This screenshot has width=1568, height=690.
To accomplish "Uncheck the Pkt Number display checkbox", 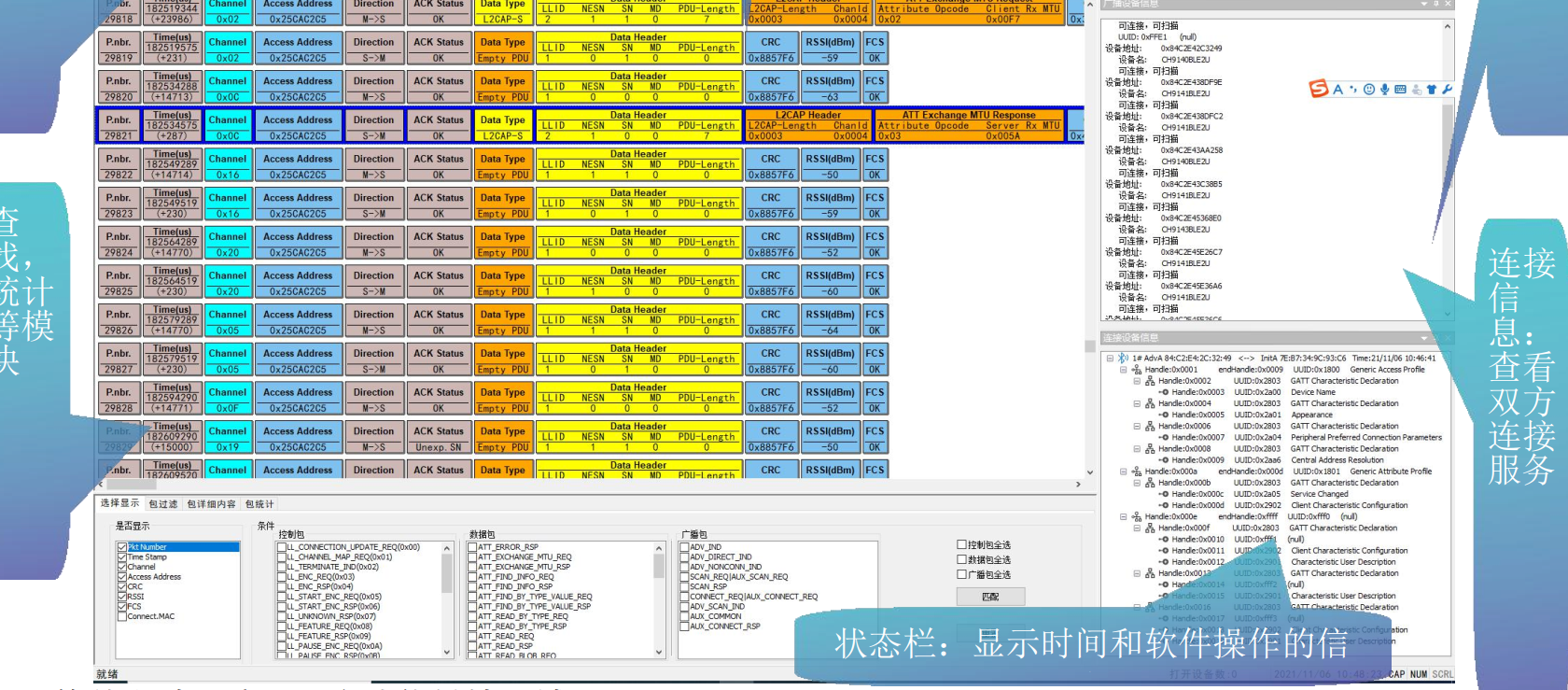I will [x=122, y=547].
